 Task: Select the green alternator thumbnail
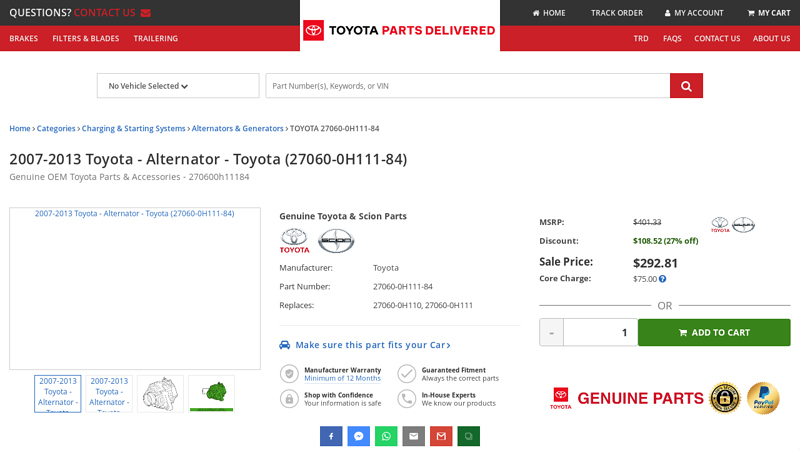coord(211,393)
